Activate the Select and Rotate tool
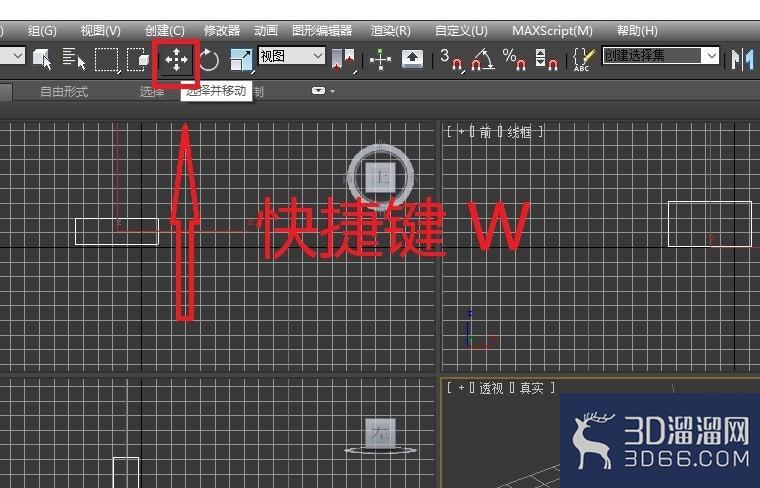The height and width of the screenshot is (488, 760). 208,60
